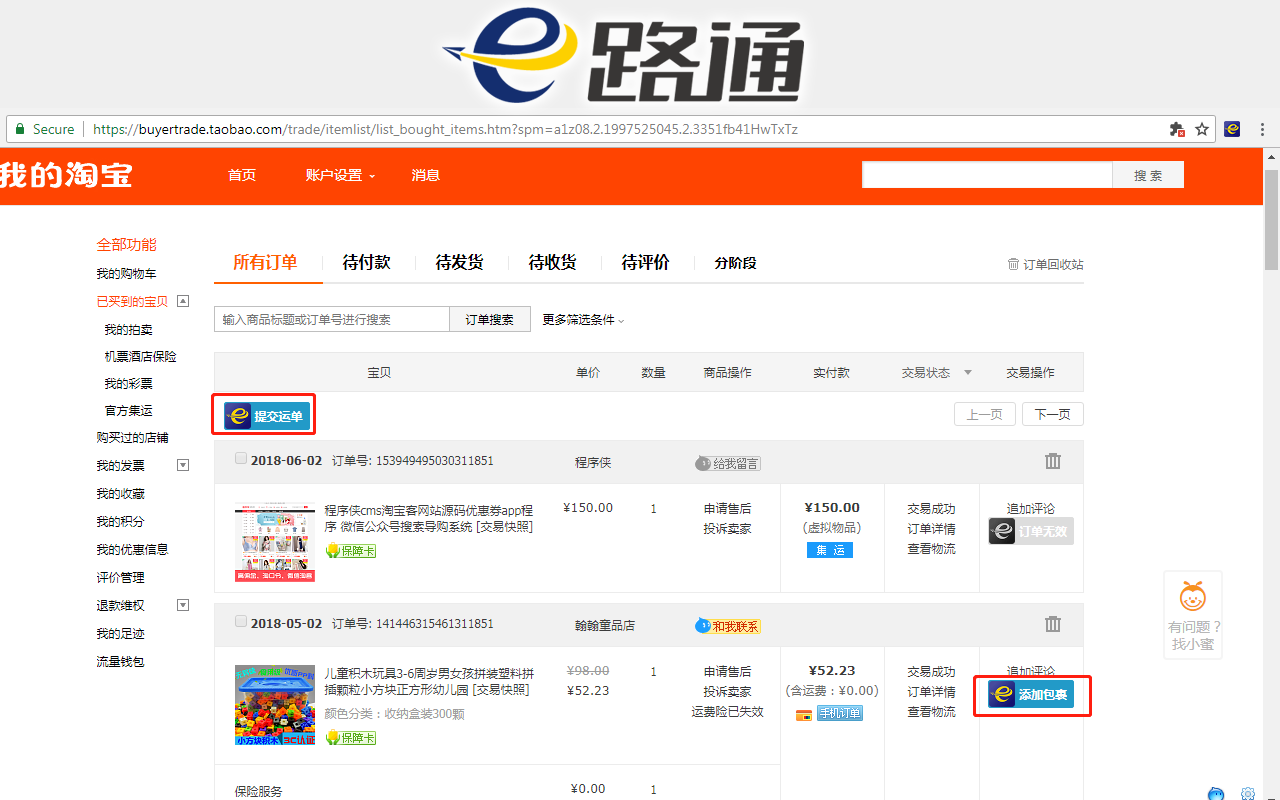Click the 保障卡 badge on the 儿童积木 order
Viewport: 1280px width, 800px height.
coord(351,737)
